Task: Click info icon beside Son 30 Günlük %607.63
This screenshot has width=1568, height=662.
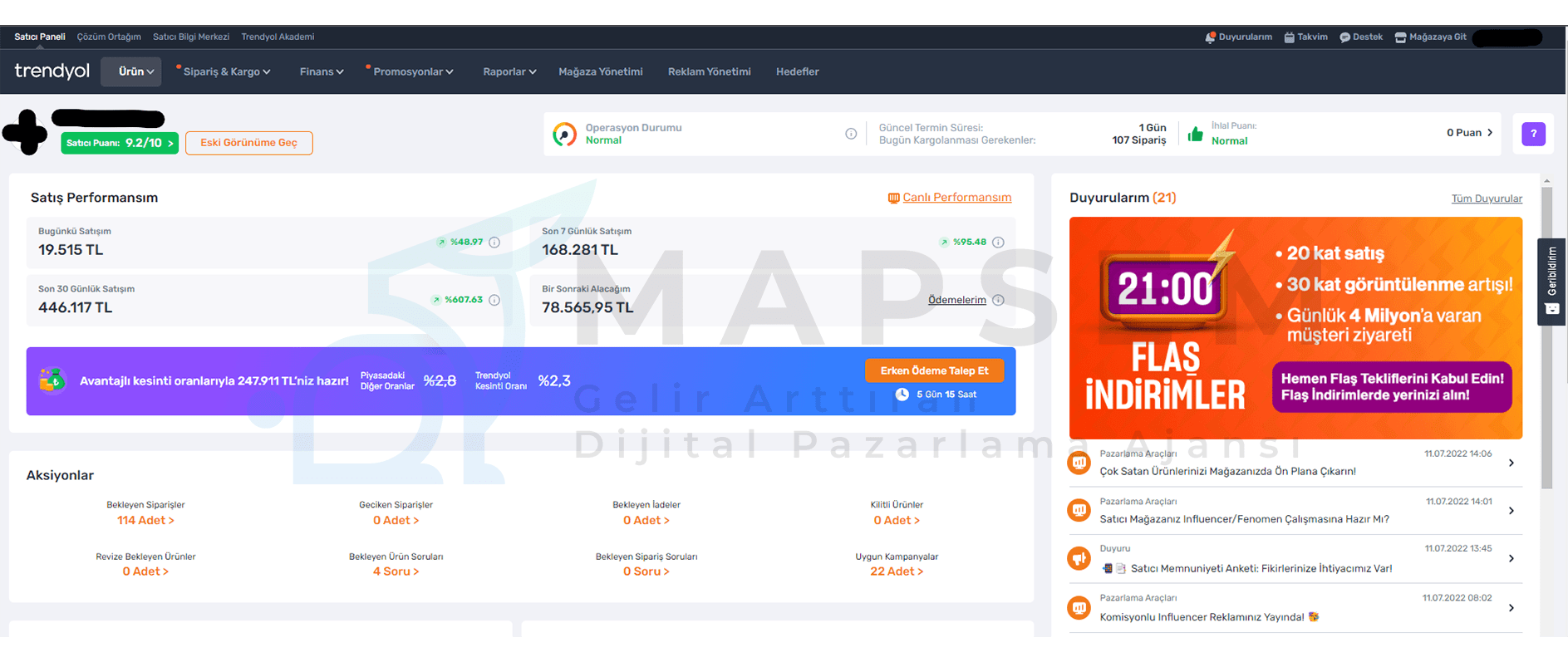Action: coord(494,300)
